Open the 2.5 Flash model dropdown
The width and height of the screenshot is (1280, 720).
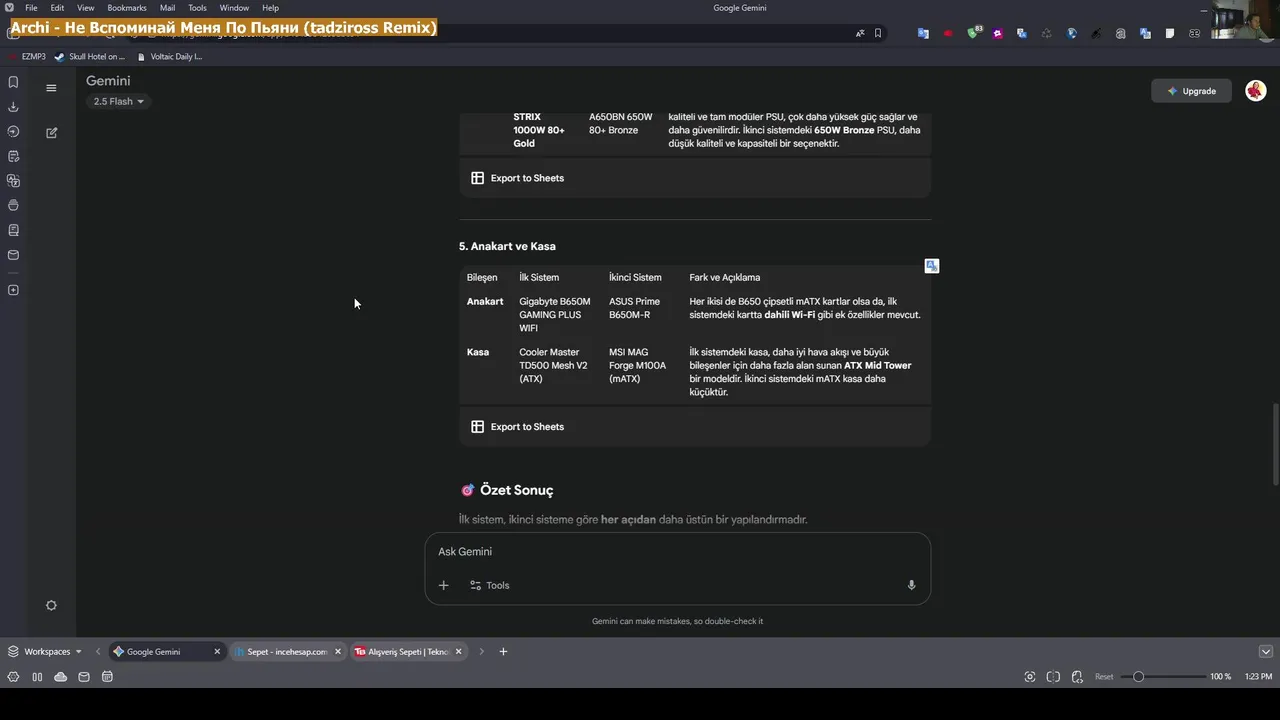point(118,101)
